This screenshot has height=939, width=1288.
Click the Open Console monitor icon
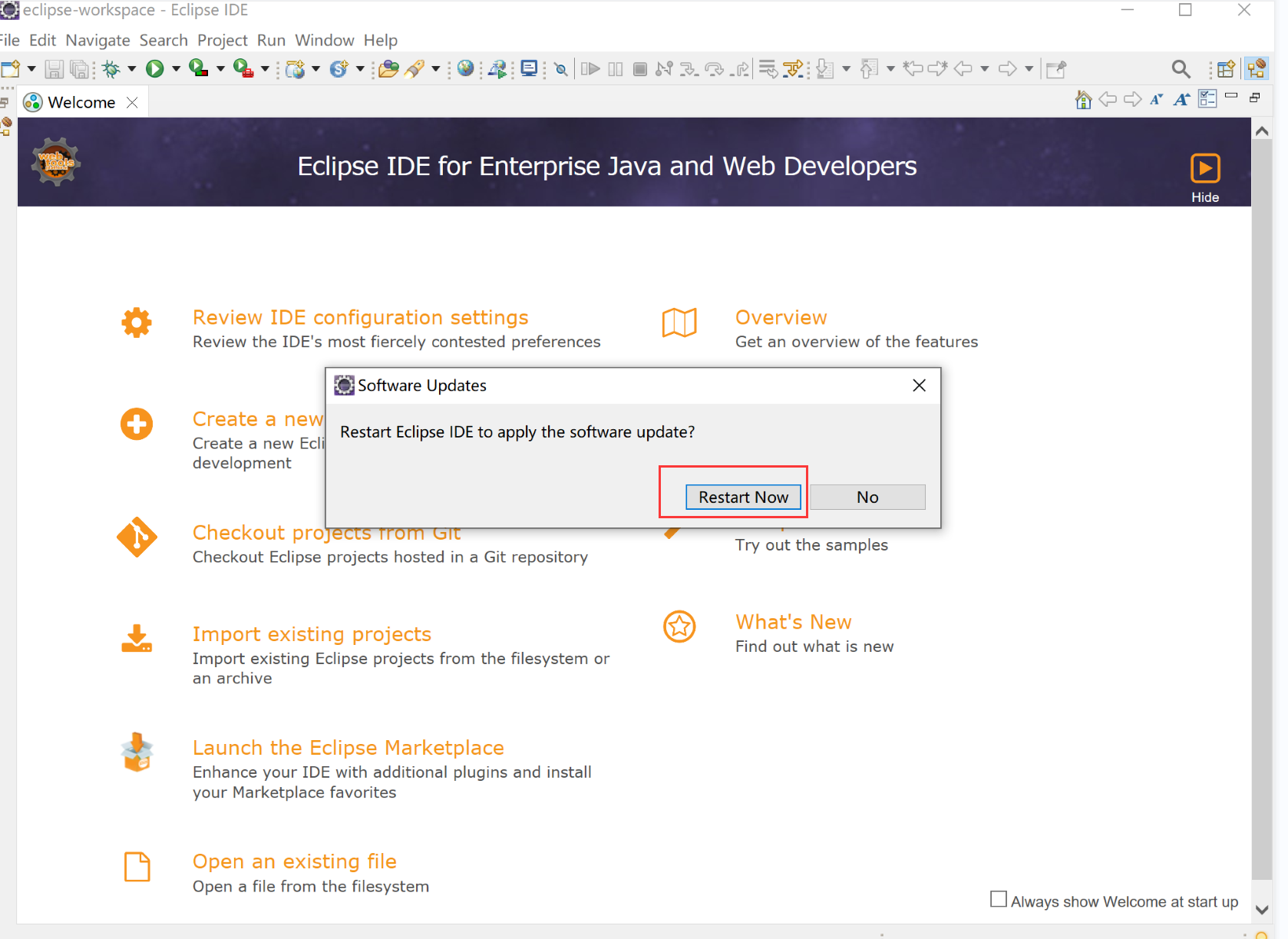coord(529,69)
